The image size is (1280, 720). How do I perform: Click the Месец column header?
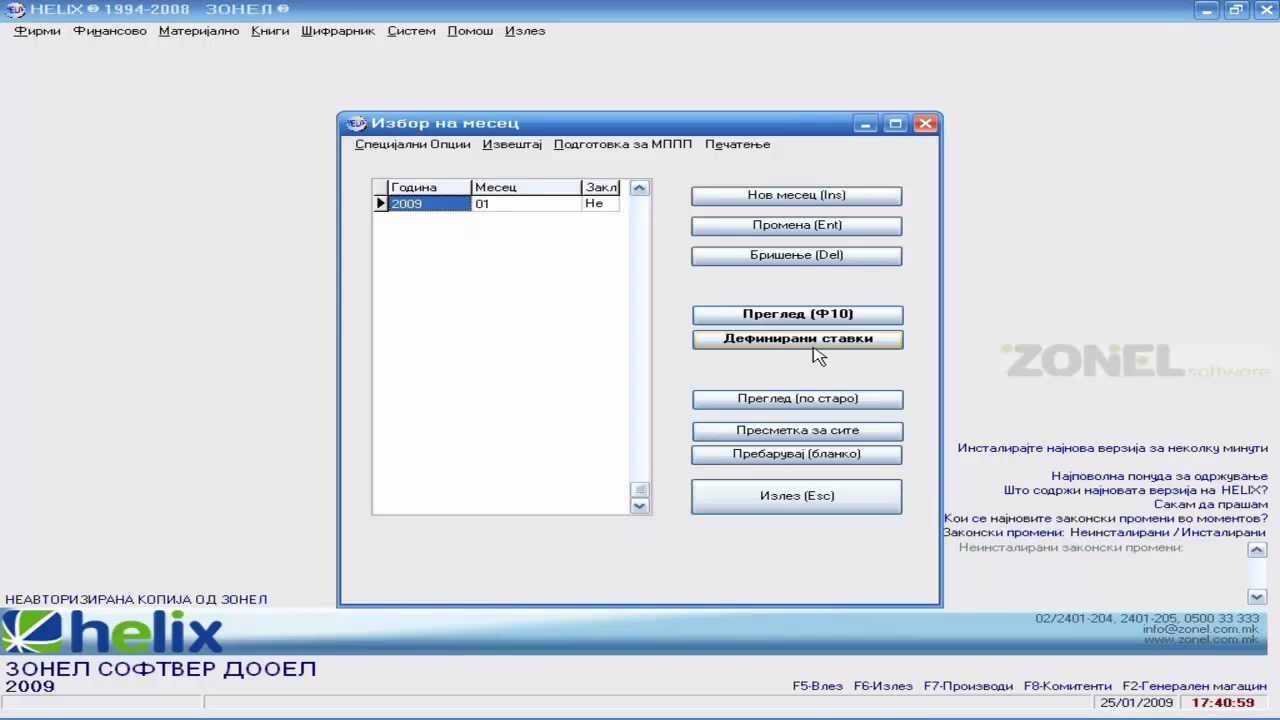point(526,188)
